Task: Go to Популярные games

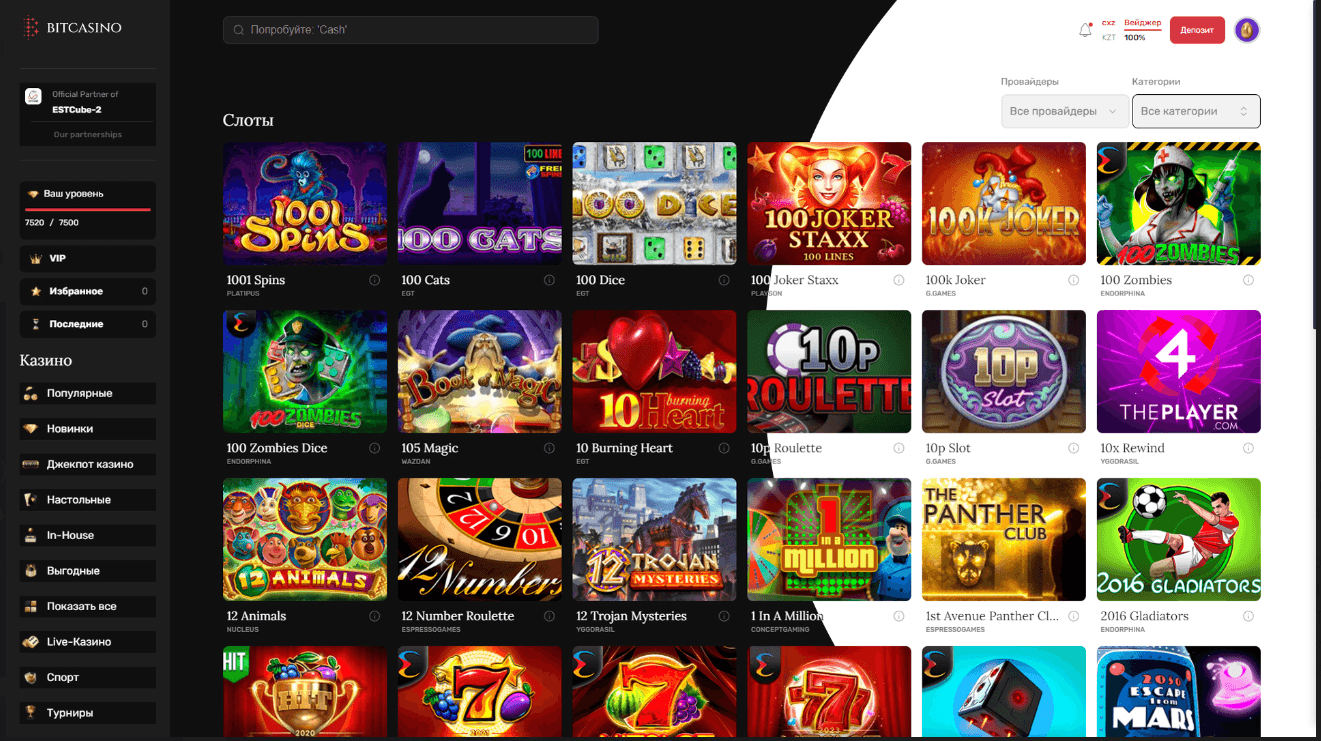Action: pyautogui.click(x=88, y=393)
